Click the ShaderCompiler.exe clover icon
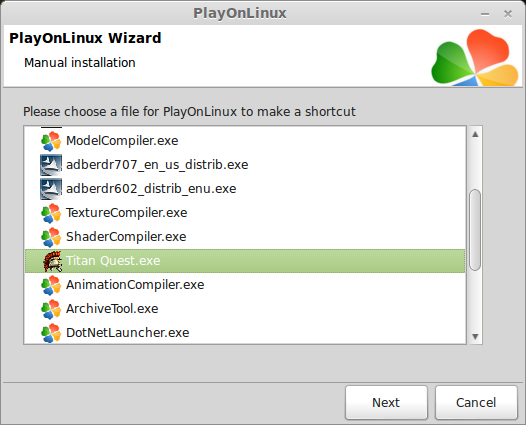Viewport: 526px width, 425px height. pos(51,237)
